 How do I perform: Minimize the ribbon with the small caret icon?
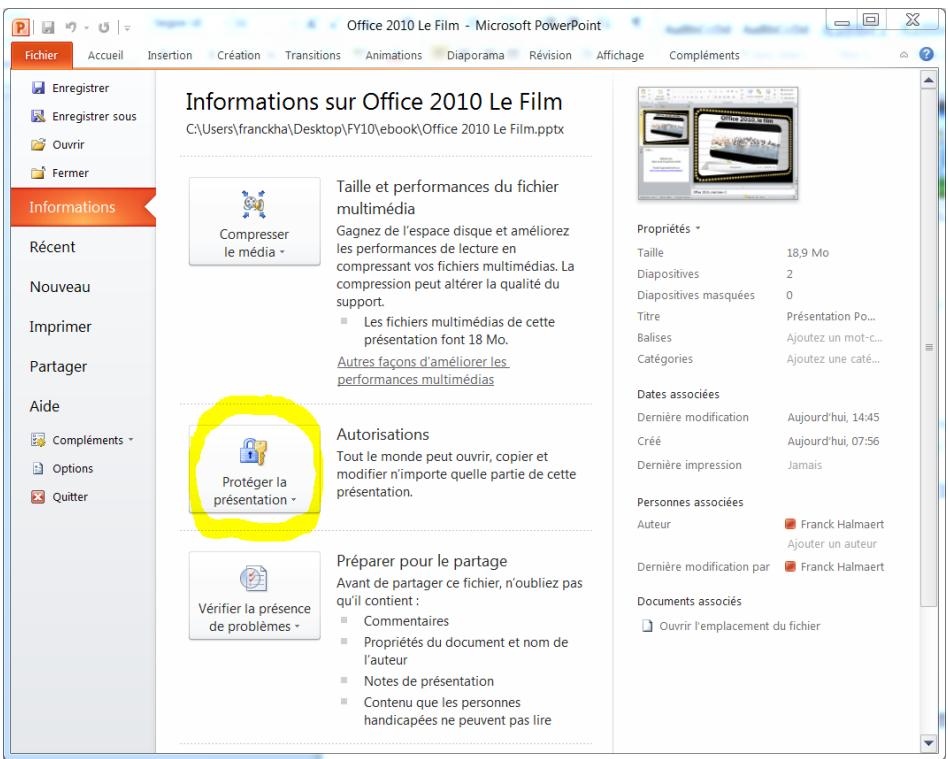903,55
